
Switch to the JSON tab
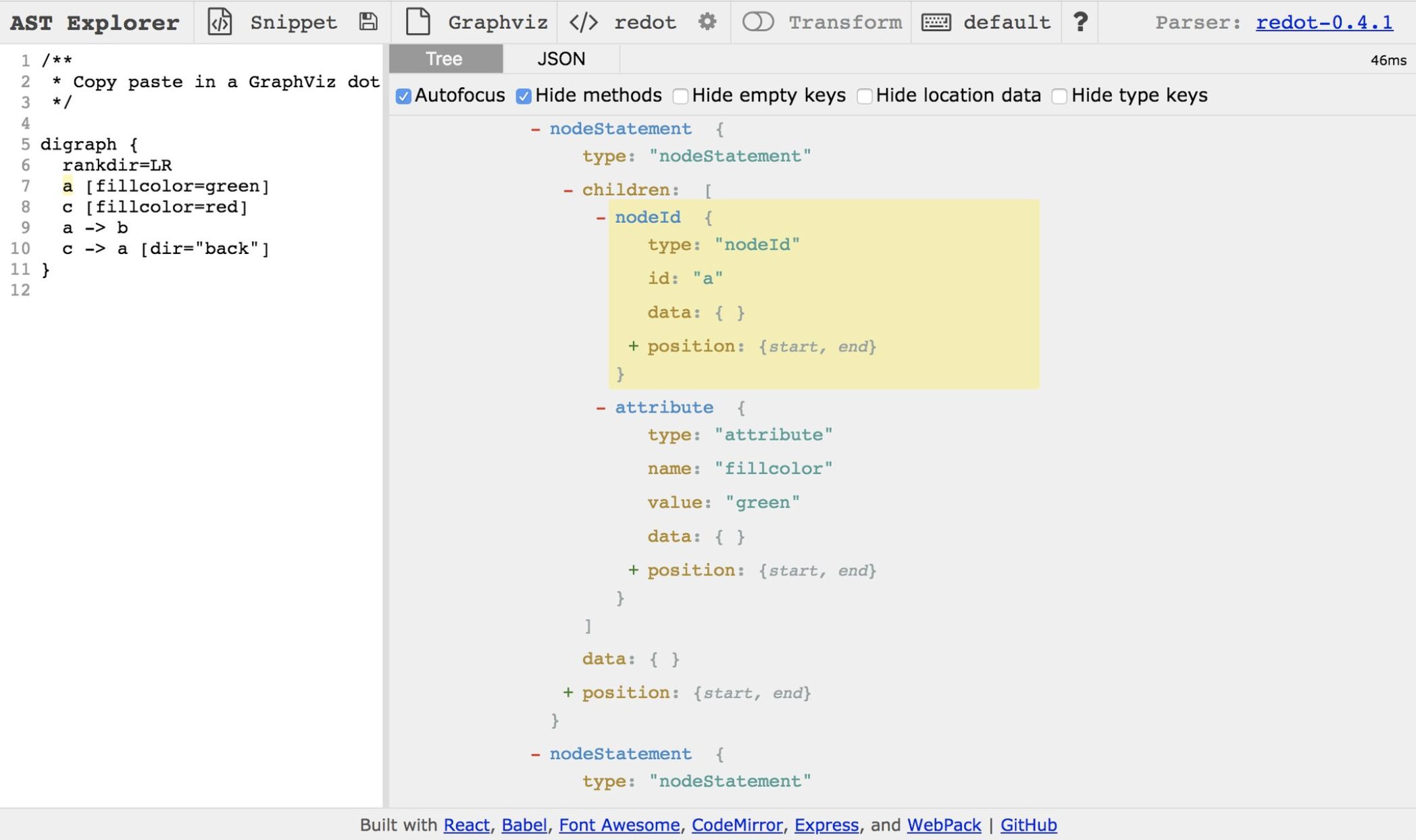pyautogui.click(x=561, y=59)
